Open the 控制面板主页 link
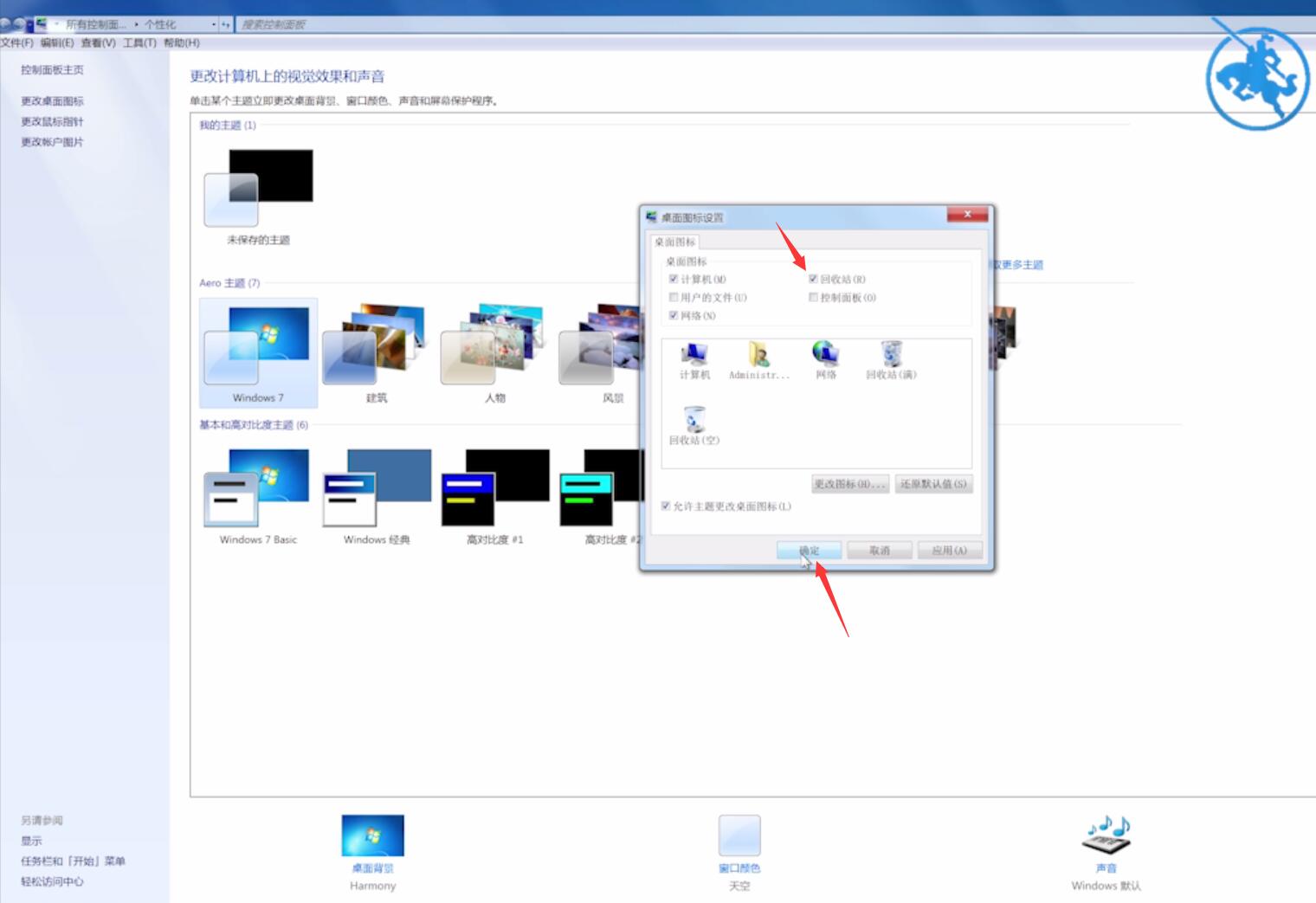Viewport: 1316px width, 903px height. [53, 69]
